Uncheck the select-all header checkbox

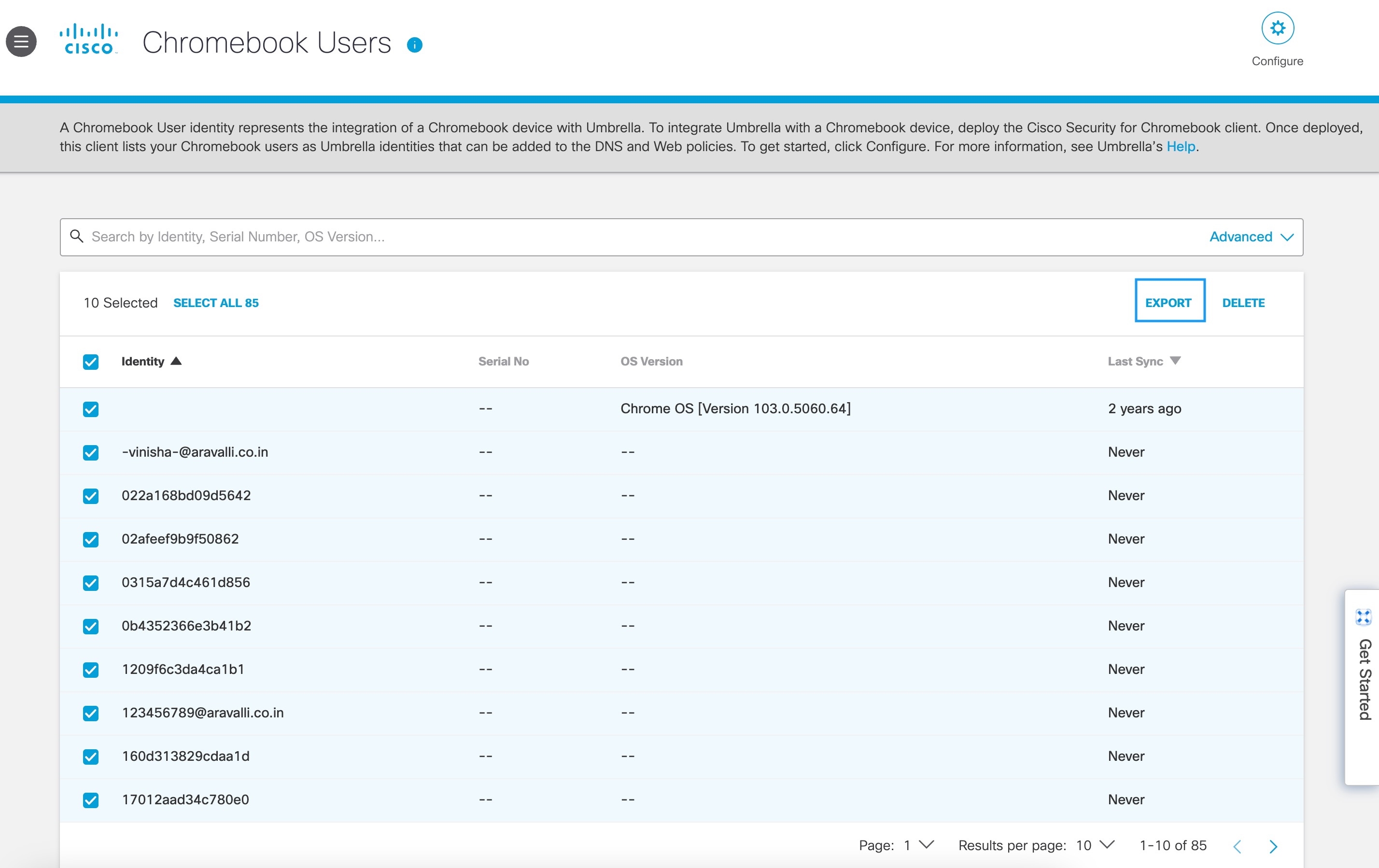click(90, 362)
